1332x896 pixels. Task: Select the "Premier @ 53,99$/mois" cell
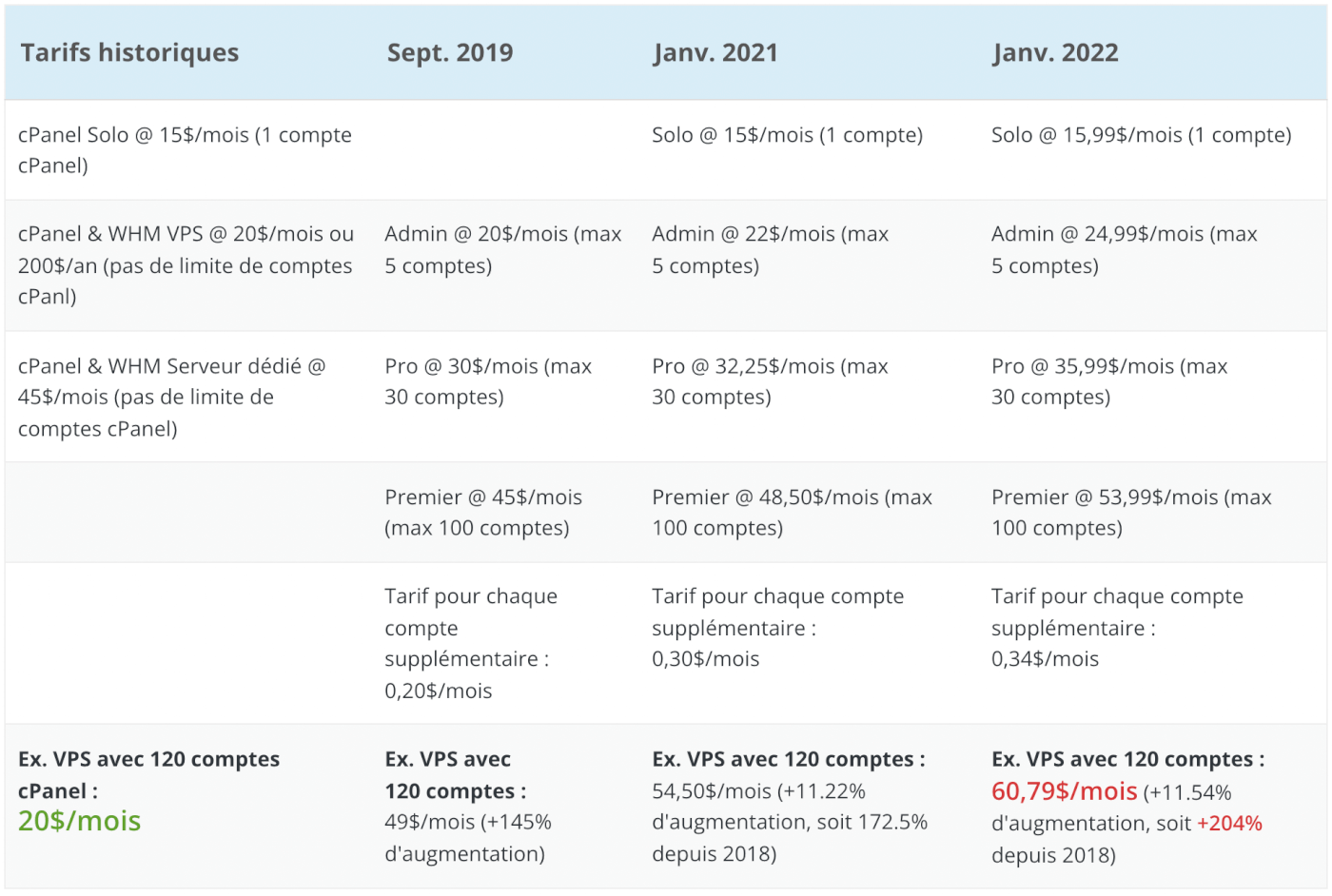click(1131, 513)
